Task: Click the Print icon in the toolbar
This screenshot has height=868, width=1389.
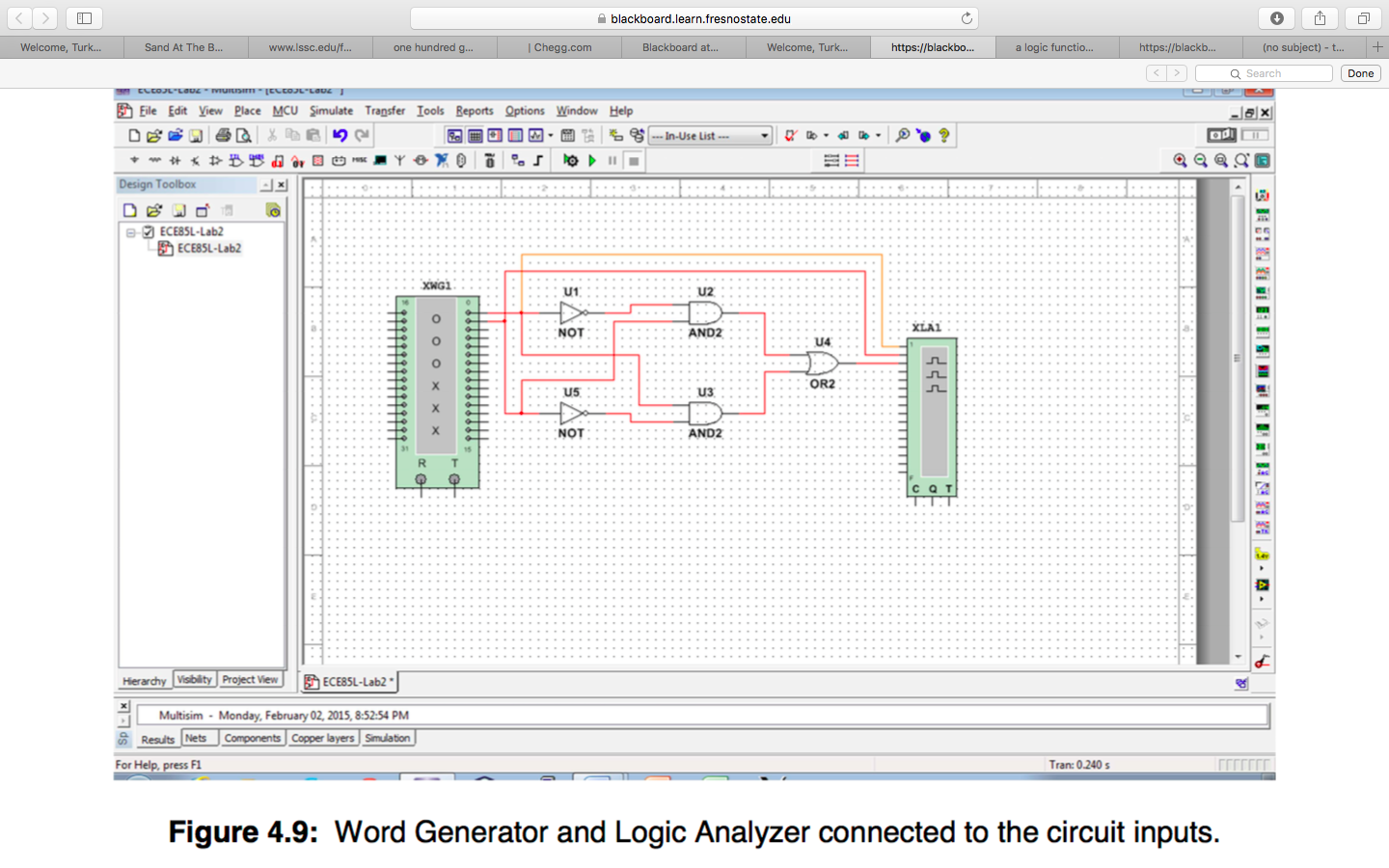Action: coord(223,136)
